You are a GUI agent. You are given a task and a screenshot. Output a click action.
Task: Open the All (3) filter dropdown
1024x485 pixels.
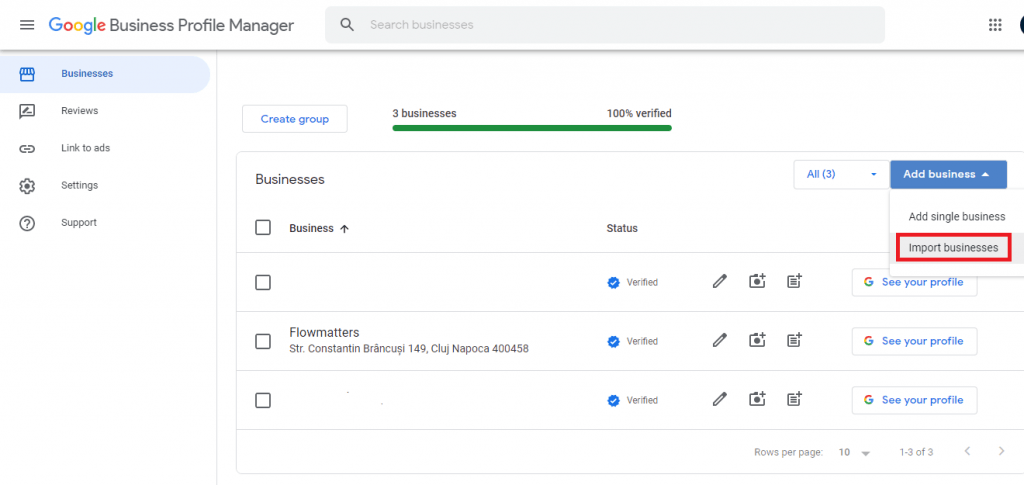[x=841, y=174]
